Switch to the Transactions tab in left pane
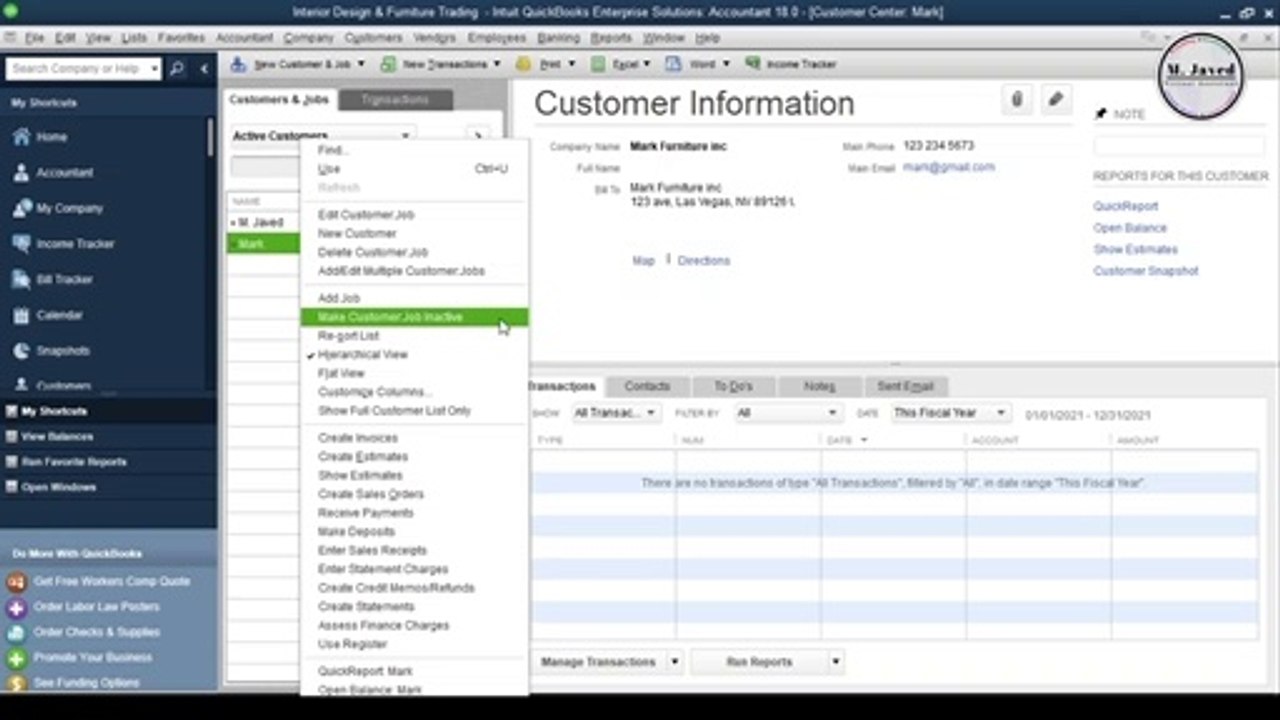The width and height of the screenshot is (1280, 720). pyautogui.click(x=395, y=100)
